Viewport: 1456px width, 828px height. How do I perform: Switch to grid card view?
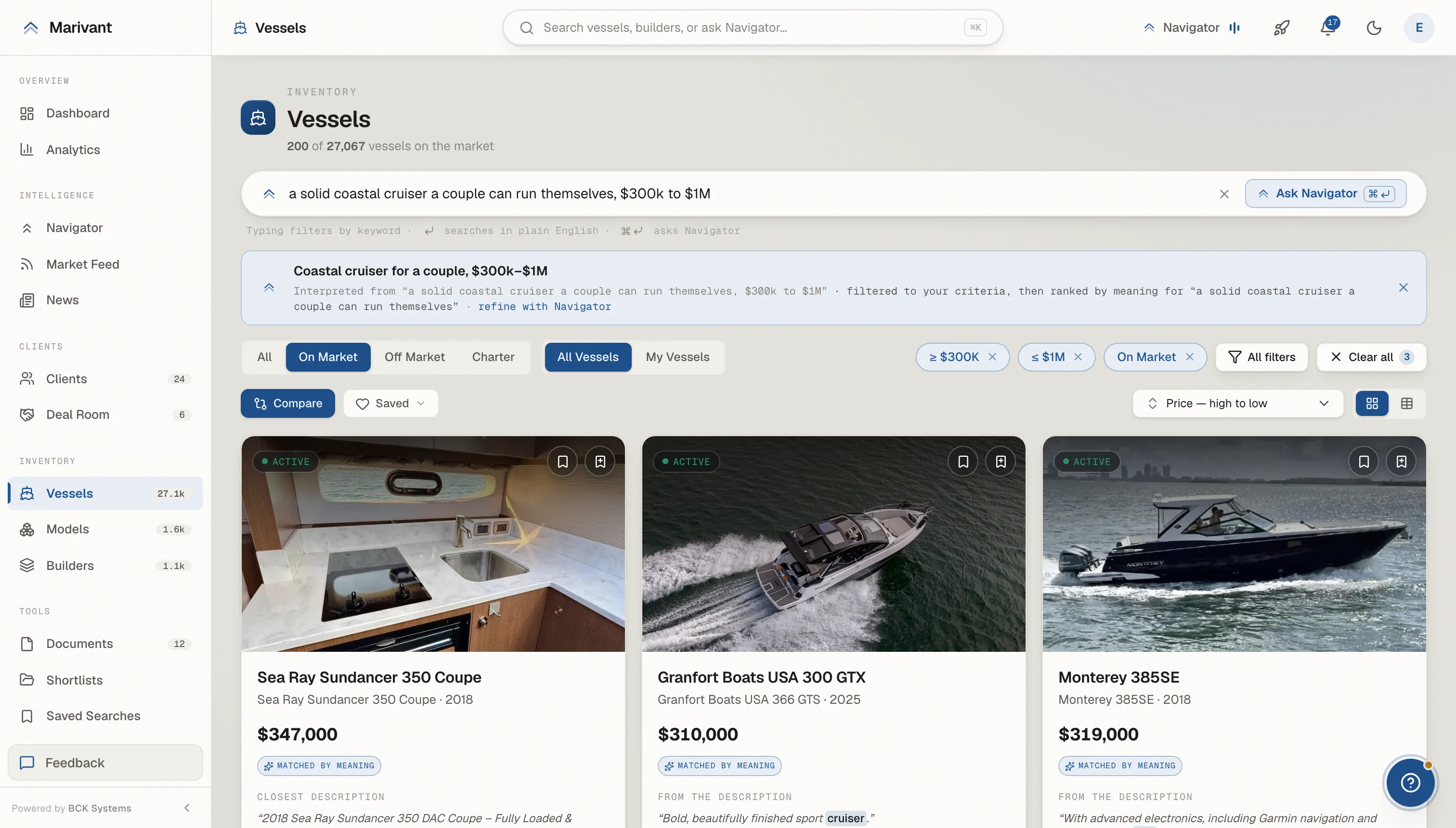pos(1372,403)
